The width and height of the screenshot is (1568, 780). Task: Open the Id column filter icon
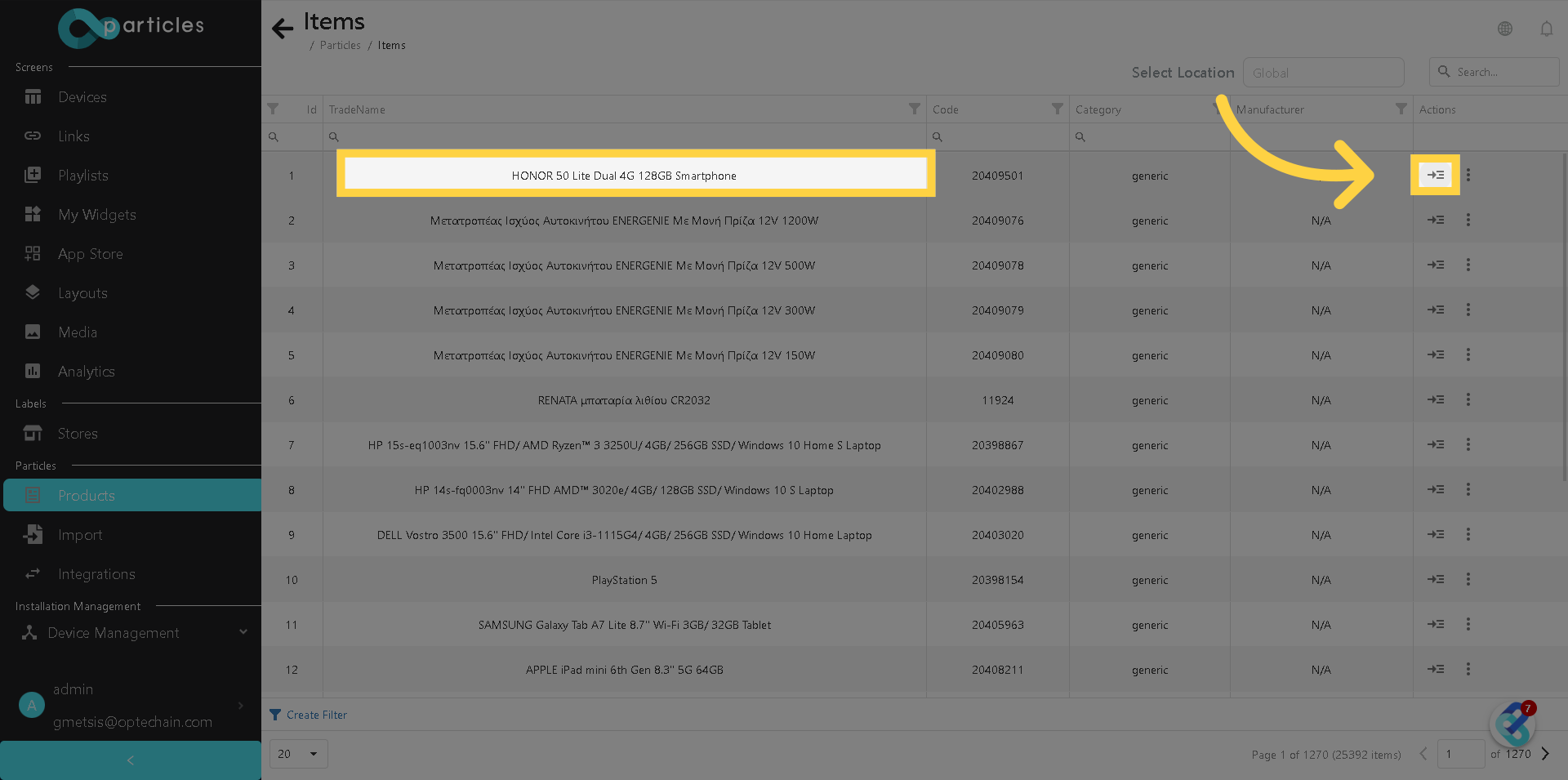273,109
